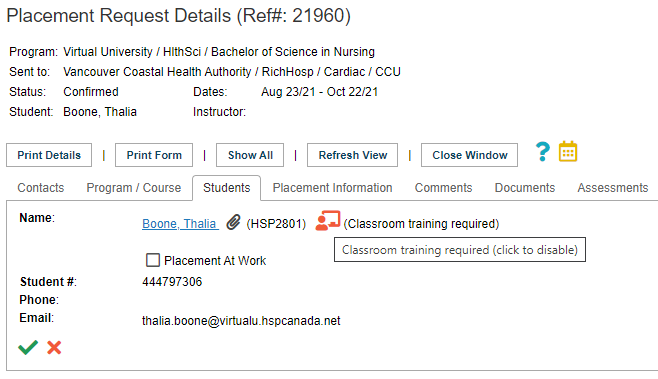This screenshot has width=658, height=379.
Task: Click the Refresh View button
Action: tap(352, 155)
